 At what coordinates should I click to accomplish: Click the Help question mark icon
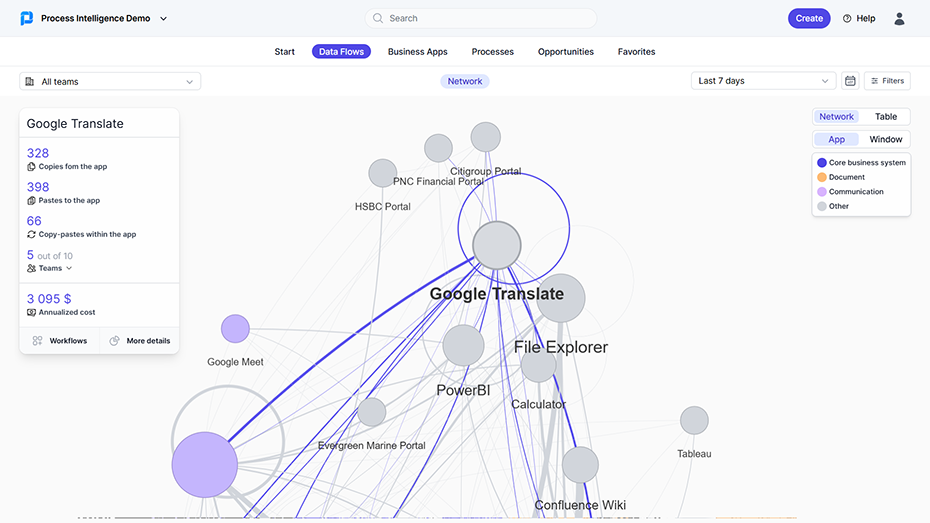847,18
